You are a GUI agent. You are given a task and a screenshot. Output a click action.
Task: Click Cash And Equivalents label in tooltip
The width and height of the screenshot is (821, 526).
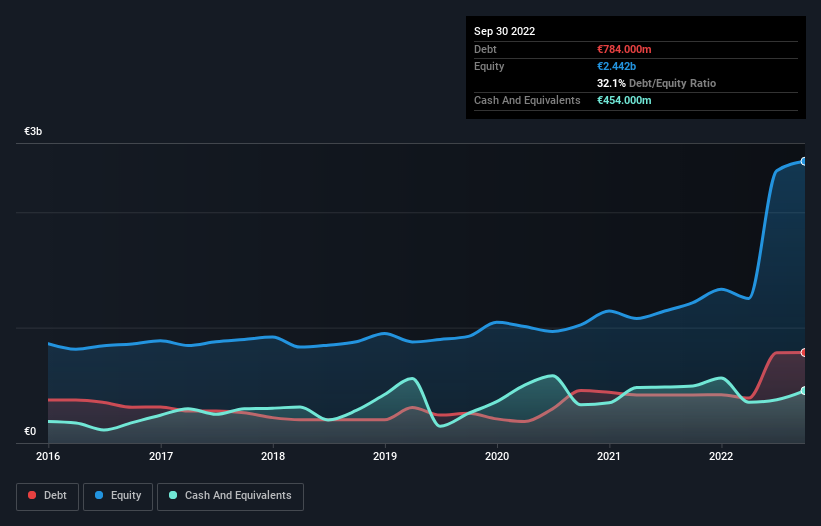(527, 100)
